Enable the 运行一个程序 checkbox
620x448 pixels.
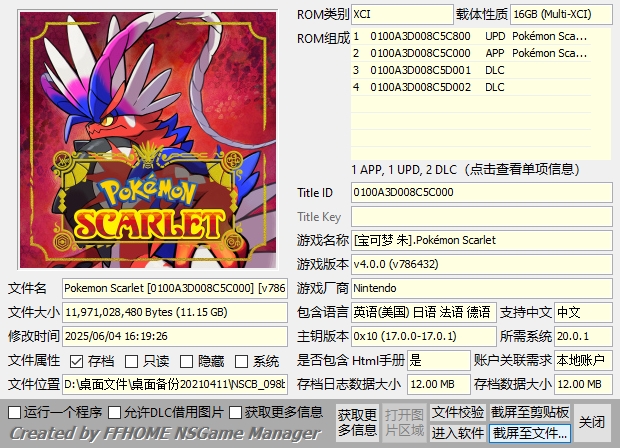14,412
